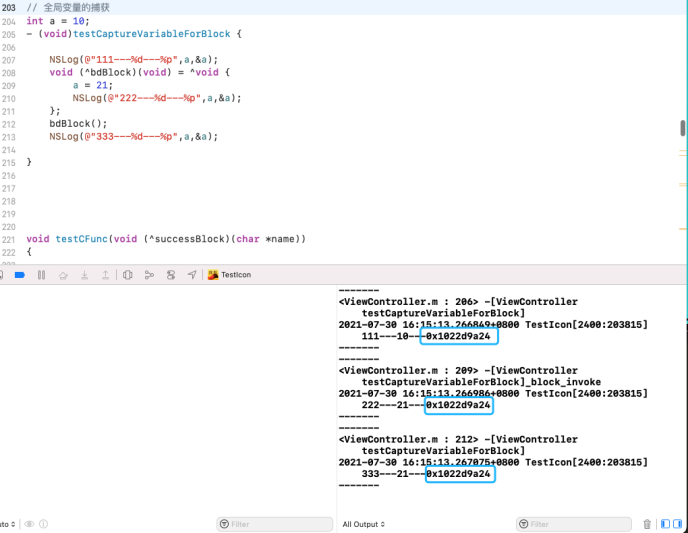Click the "int a = 10;" declaration
The width and height of the screenshot is (688, 533).
coord(58,21)
